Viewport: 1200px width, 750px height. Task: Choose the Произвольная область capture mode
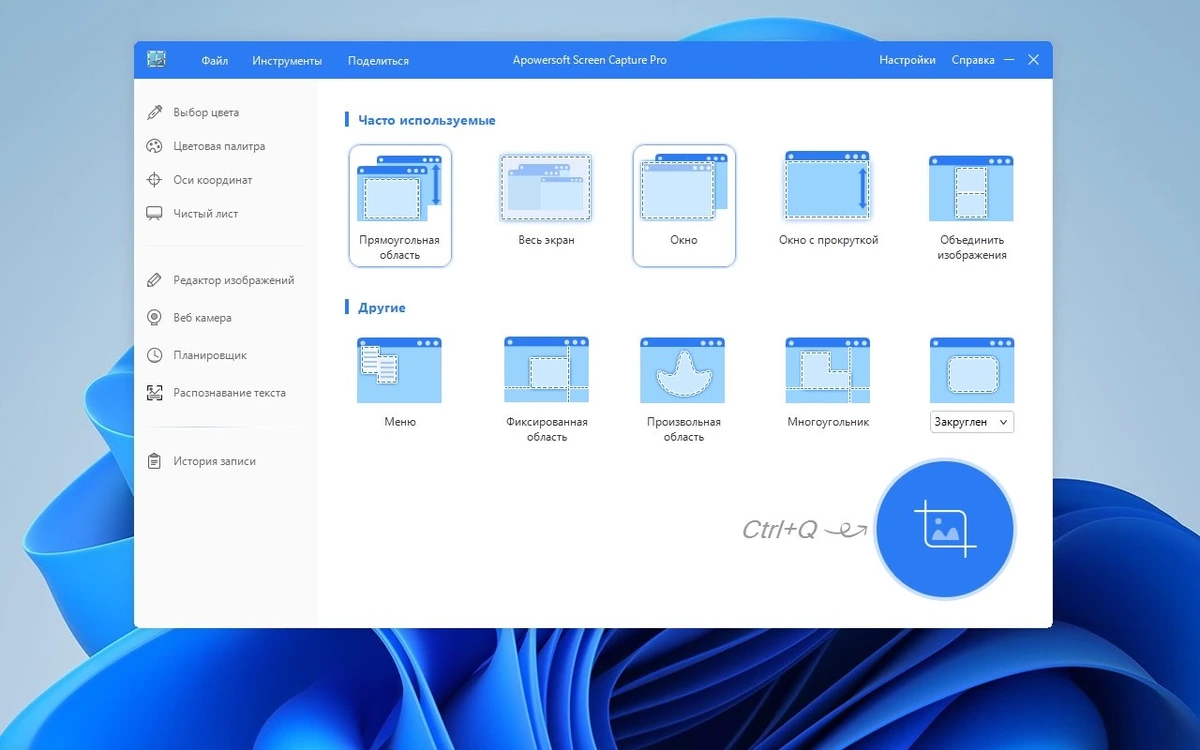[684, 390]
